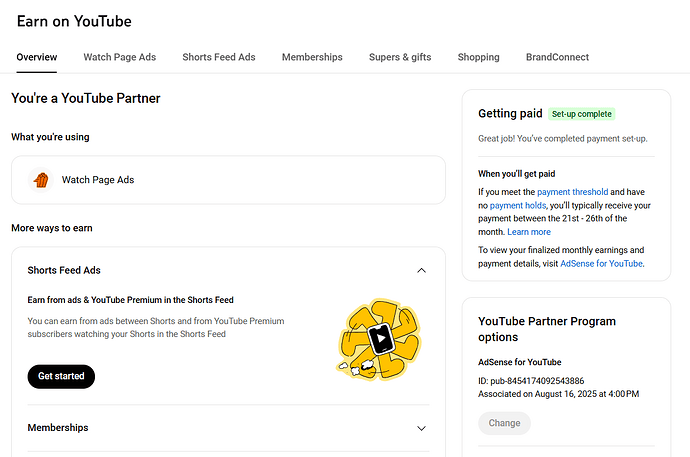Follow the payment holds link
The height and width of the screenshot is (457, 690).
[518, 205]
